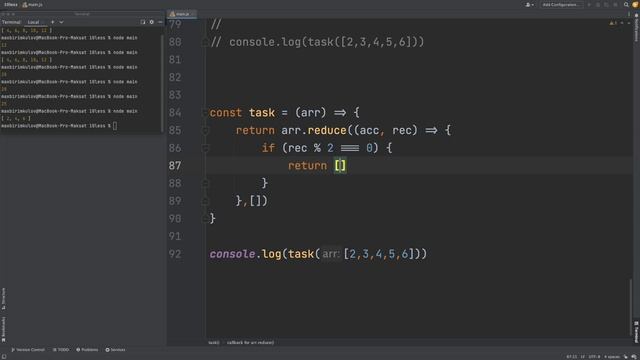Hide the Terminal panel with minus icon
The height and width of the screenshot is (360, 640).
(160, 22)
